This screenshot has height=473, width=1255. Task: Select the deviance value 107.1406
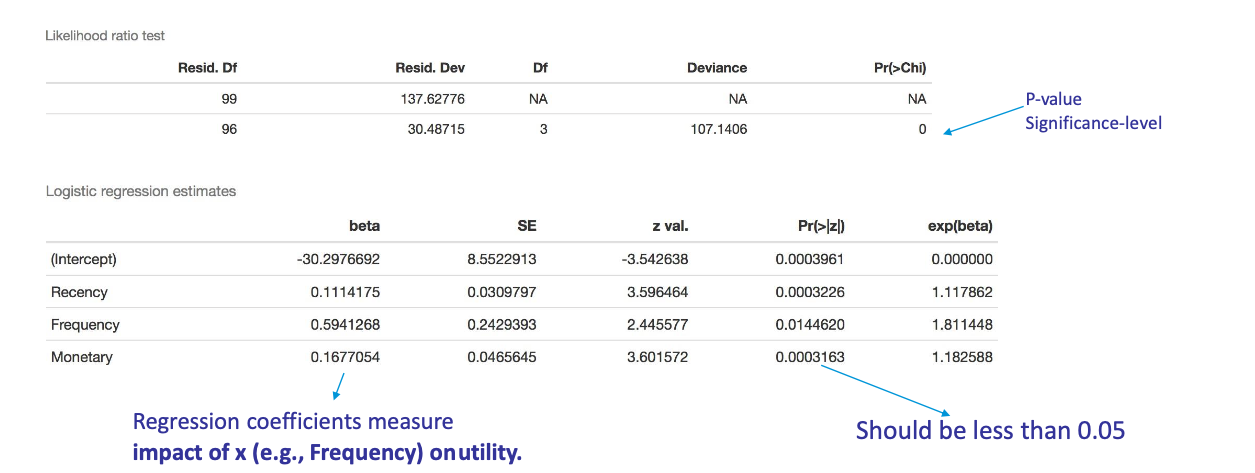click(x=716, y=129)
